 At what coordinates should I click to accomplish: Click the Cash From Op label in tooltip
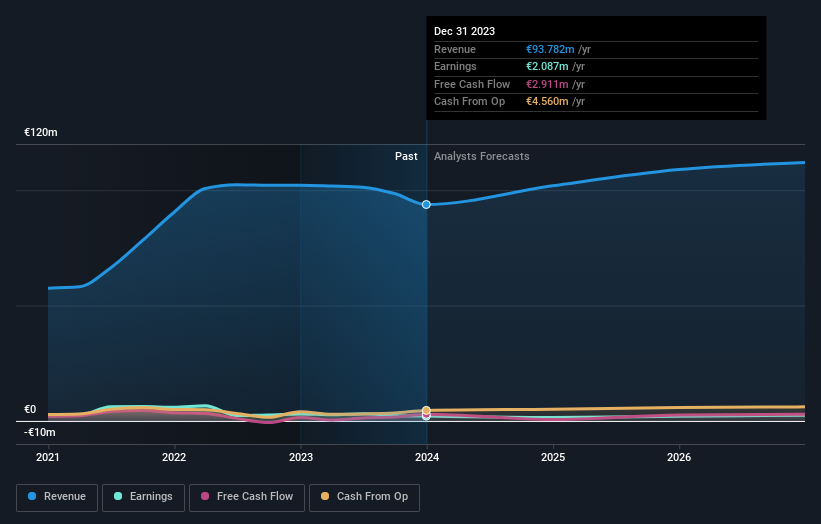click(470, 102)
